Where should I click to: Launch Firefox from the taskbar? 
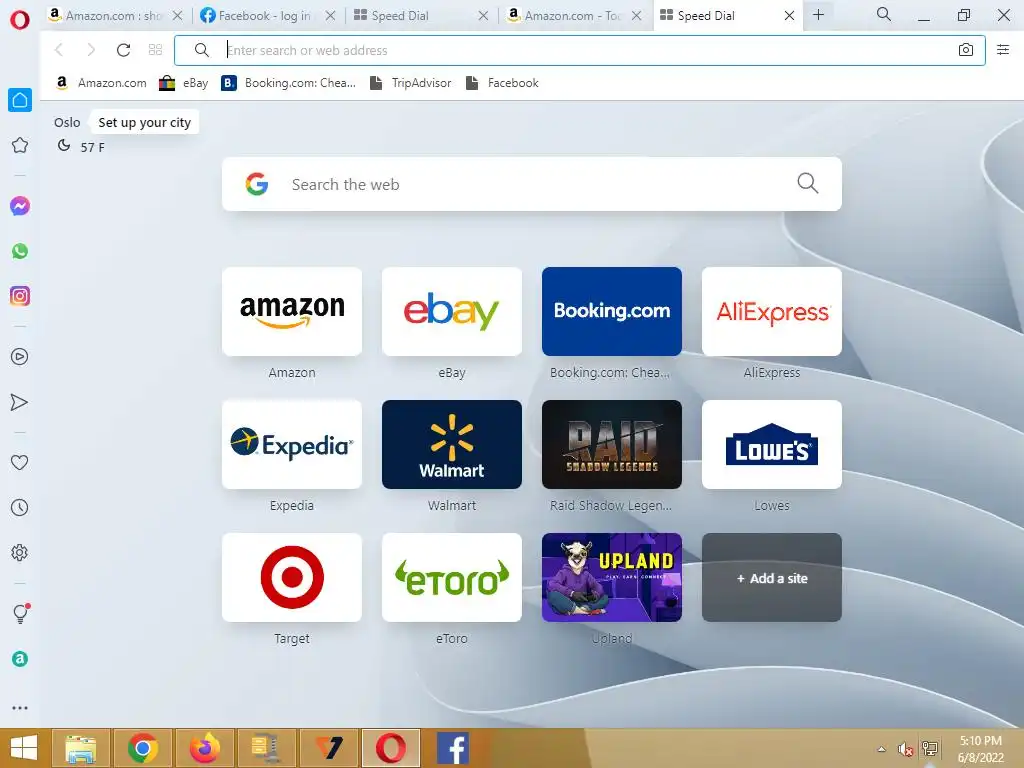click(x=204, y=748)
